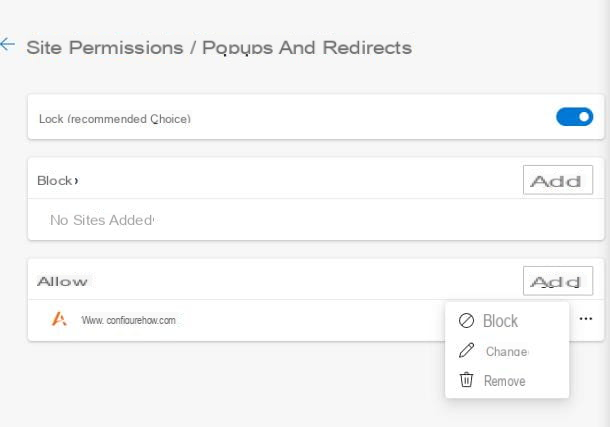Click the pencil Change icon

point(466,350)
